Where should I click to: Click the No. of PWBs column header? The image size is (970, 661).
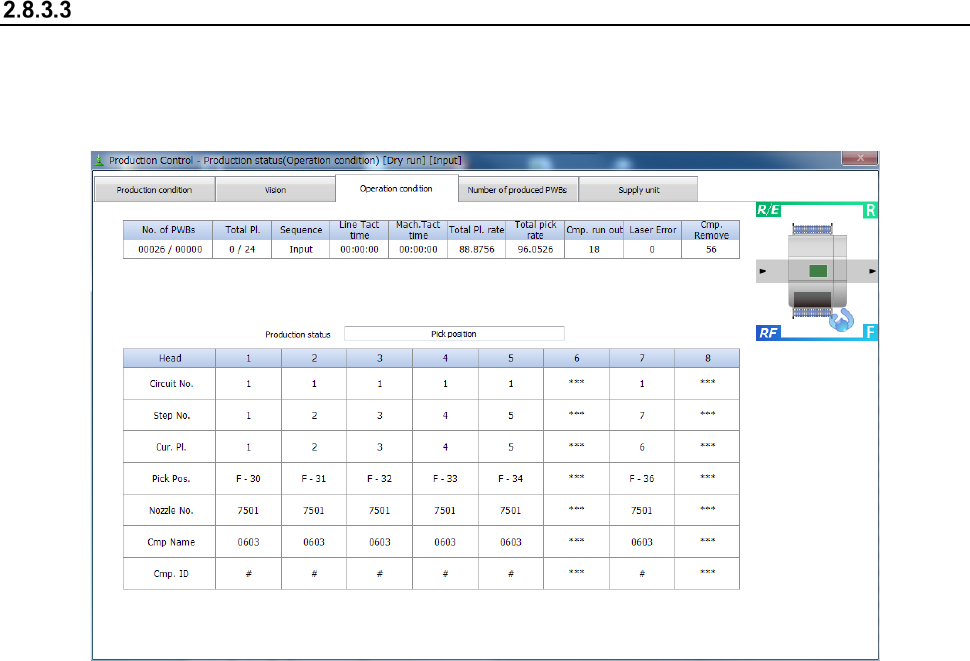[x=168, y=230]
